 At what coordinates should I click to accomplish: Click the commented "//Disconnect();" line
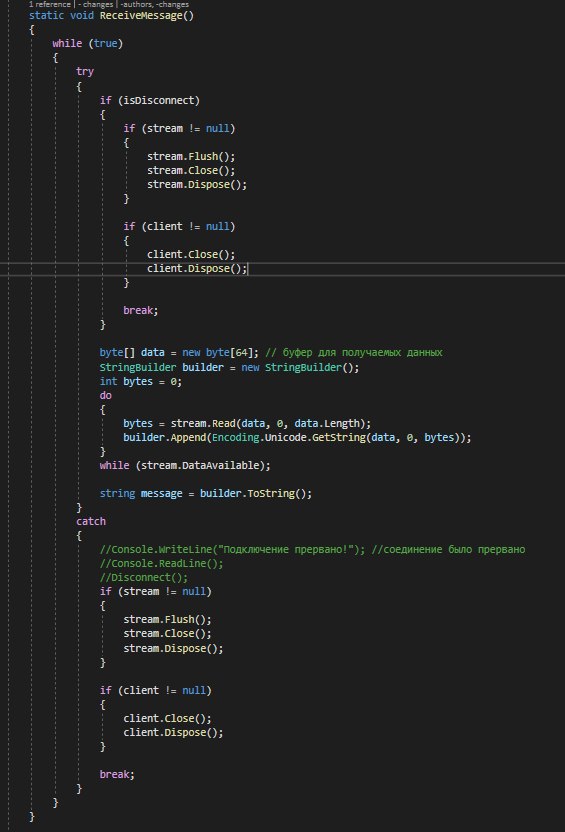point(144,577)
